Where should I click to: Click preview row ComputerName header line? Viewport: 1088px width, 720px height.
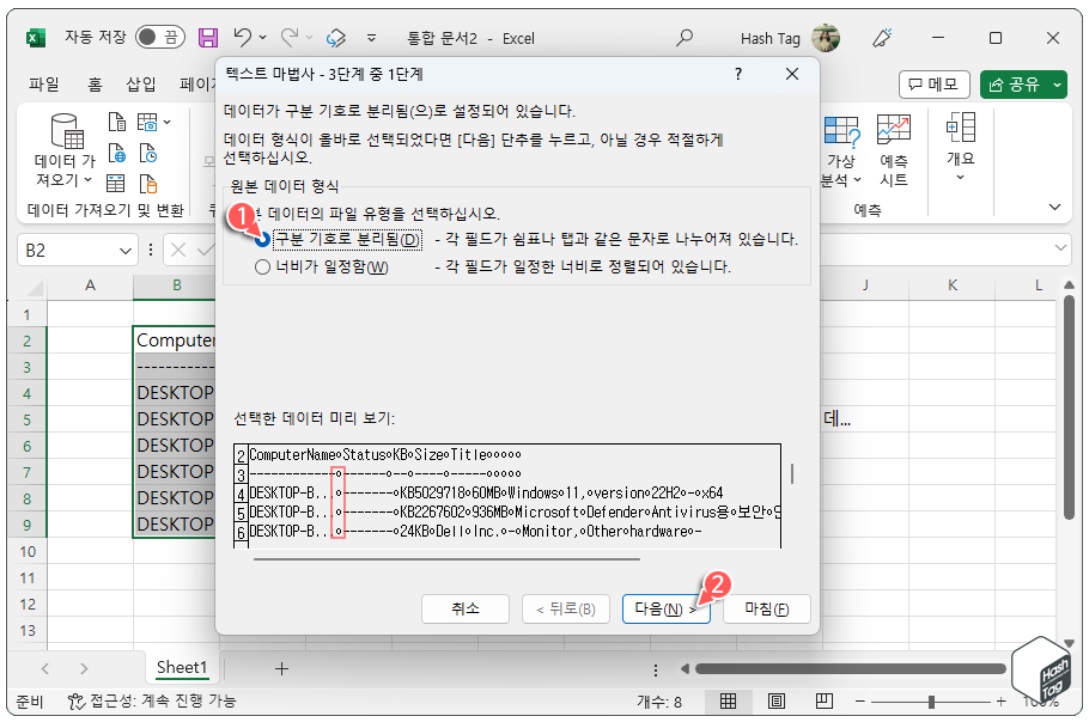point(385,455)
